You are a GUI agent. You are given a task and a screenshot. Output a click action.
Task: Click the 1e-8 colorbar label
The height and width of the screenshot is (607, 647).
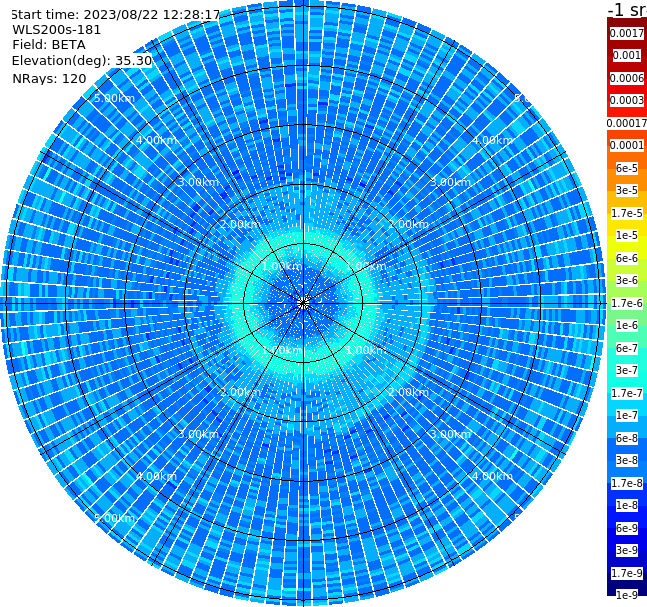pyautogui.click(x=627, y=505)
